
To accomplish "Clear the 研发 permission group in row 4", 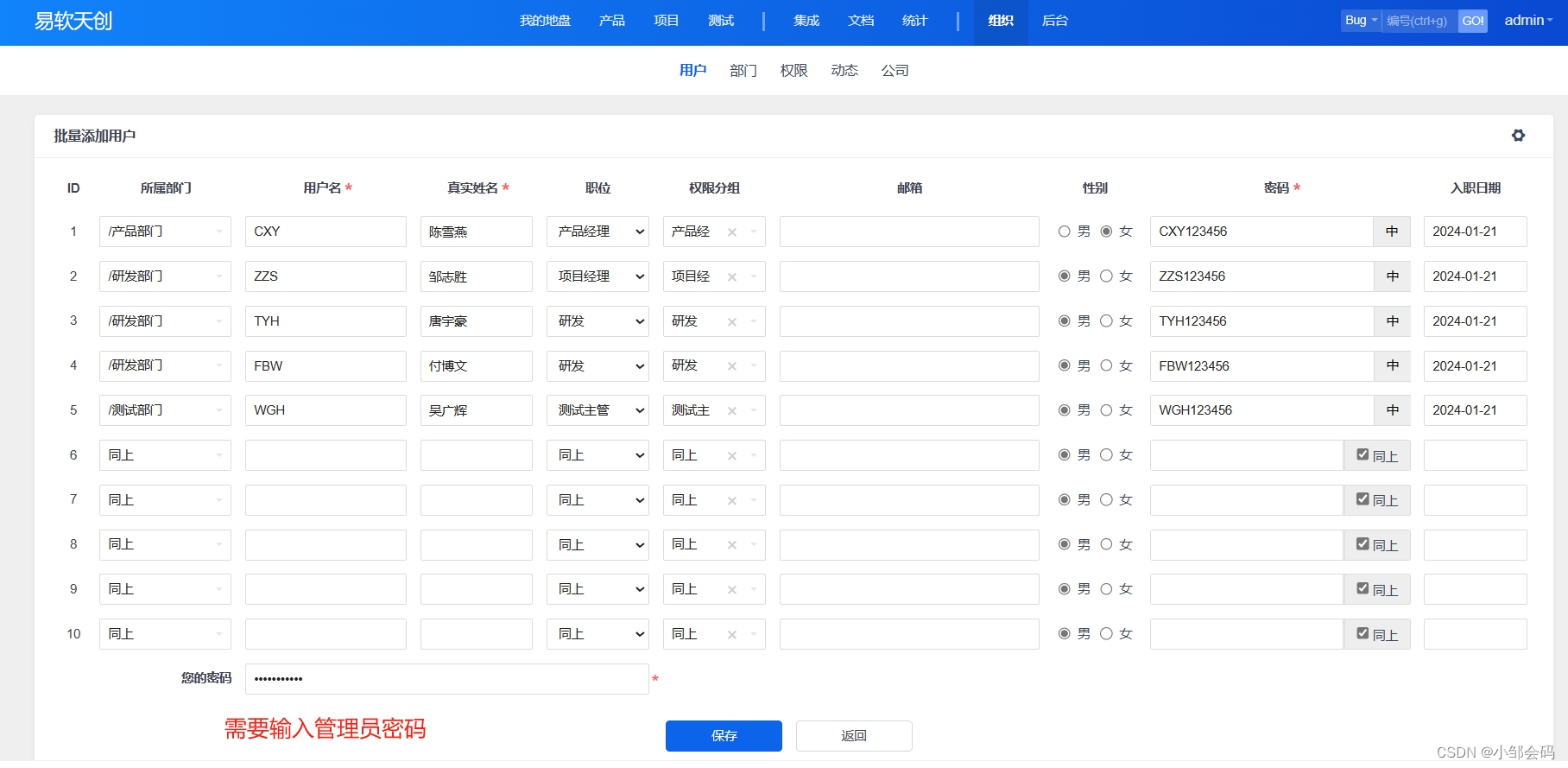I will (x=732, y=366).
